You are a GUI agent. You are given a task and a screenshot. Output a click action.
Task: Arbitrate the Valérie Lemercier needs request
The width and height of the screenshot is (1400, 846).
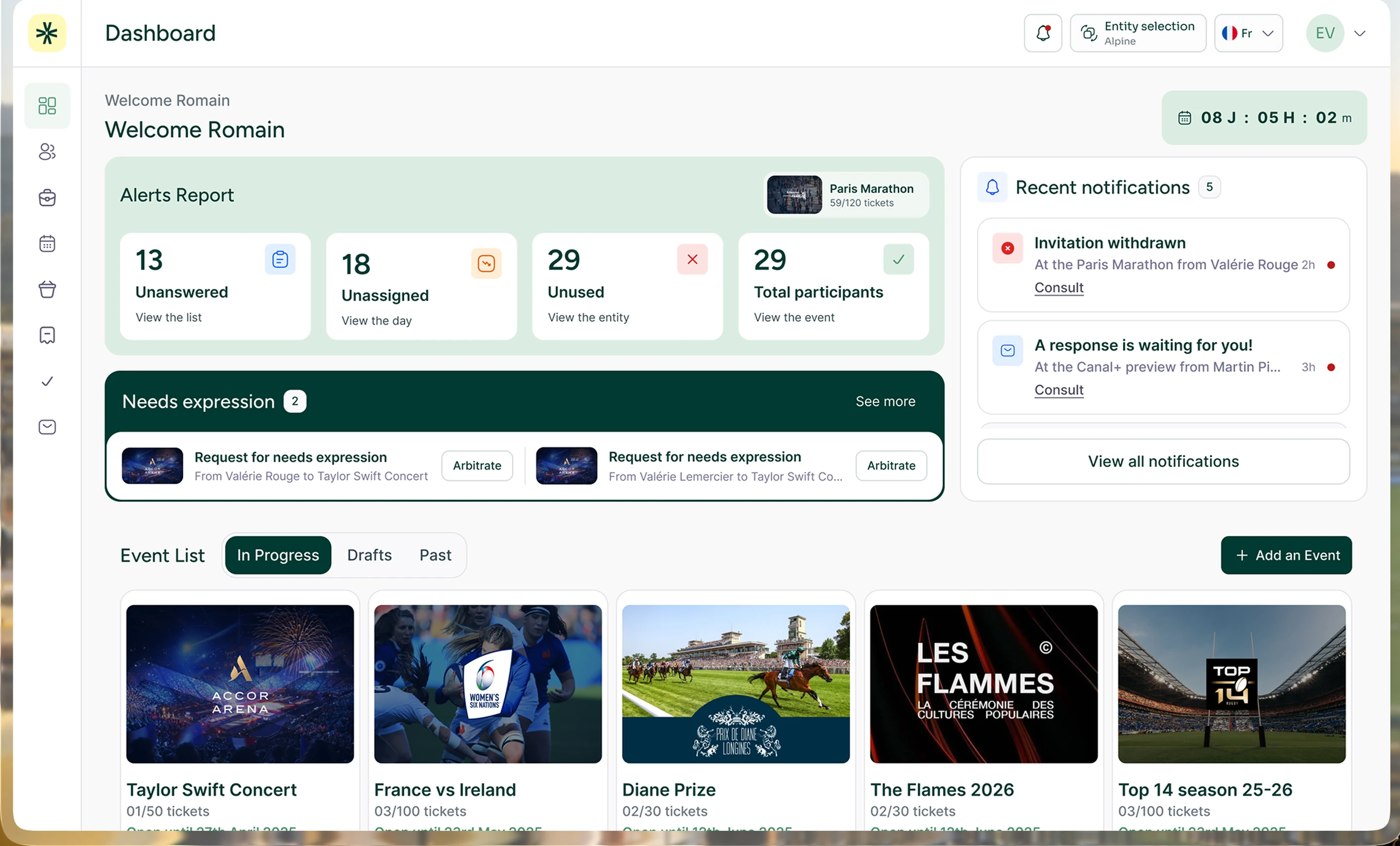[x=891, y=466]
